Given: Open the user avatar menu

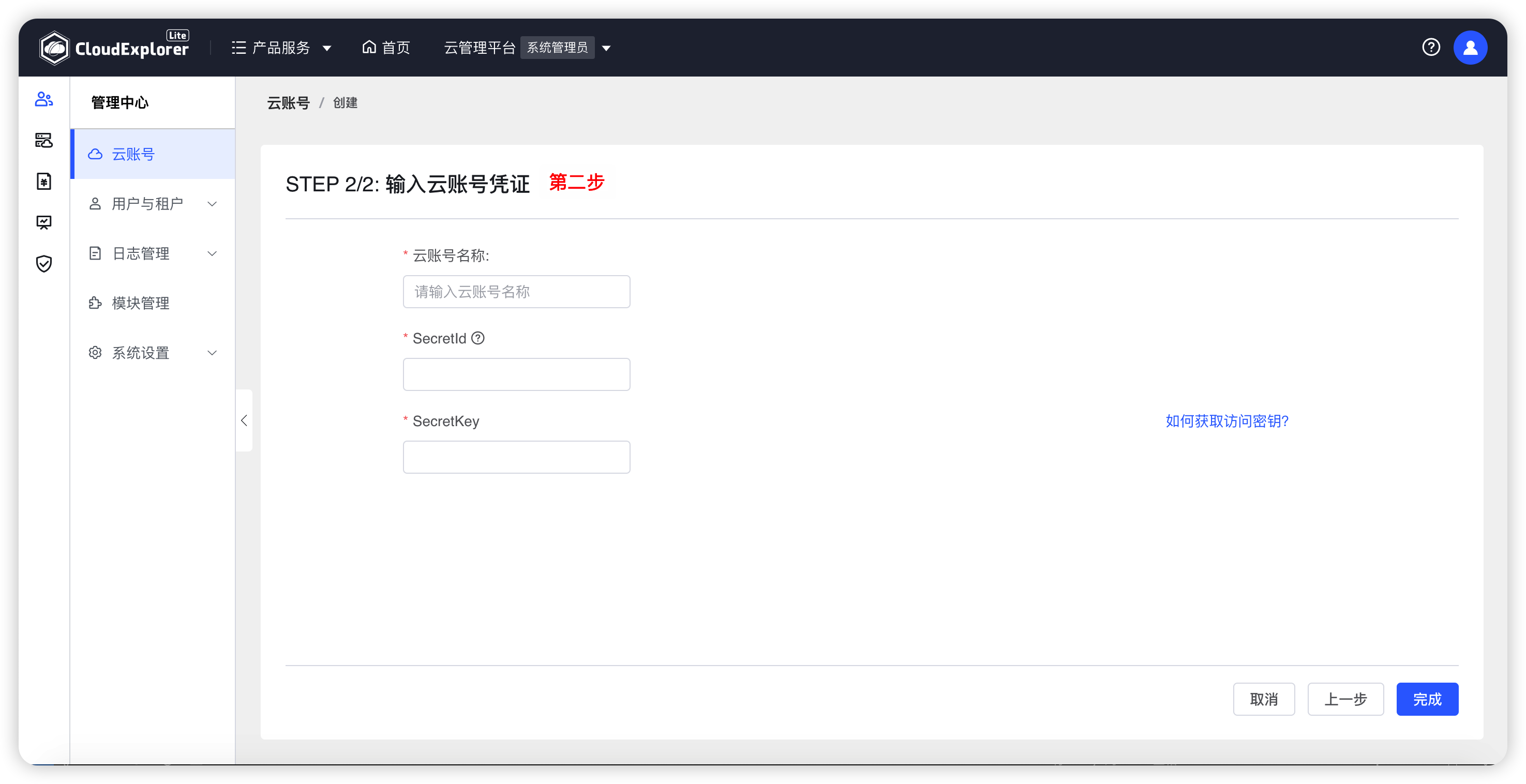Looking at the screenshot, I should 1470,48.
